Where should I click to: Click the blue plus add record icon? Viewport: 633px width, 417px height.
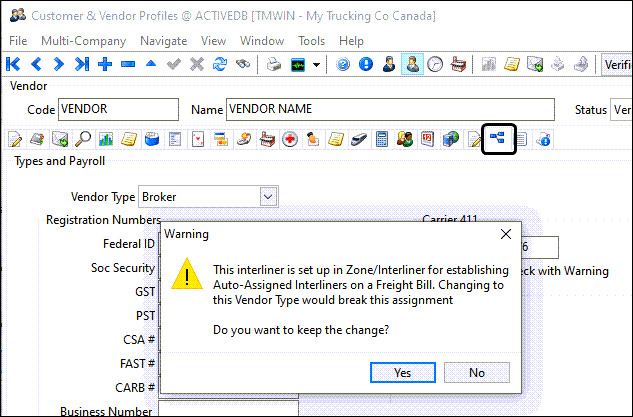click(x=105, y=64)
